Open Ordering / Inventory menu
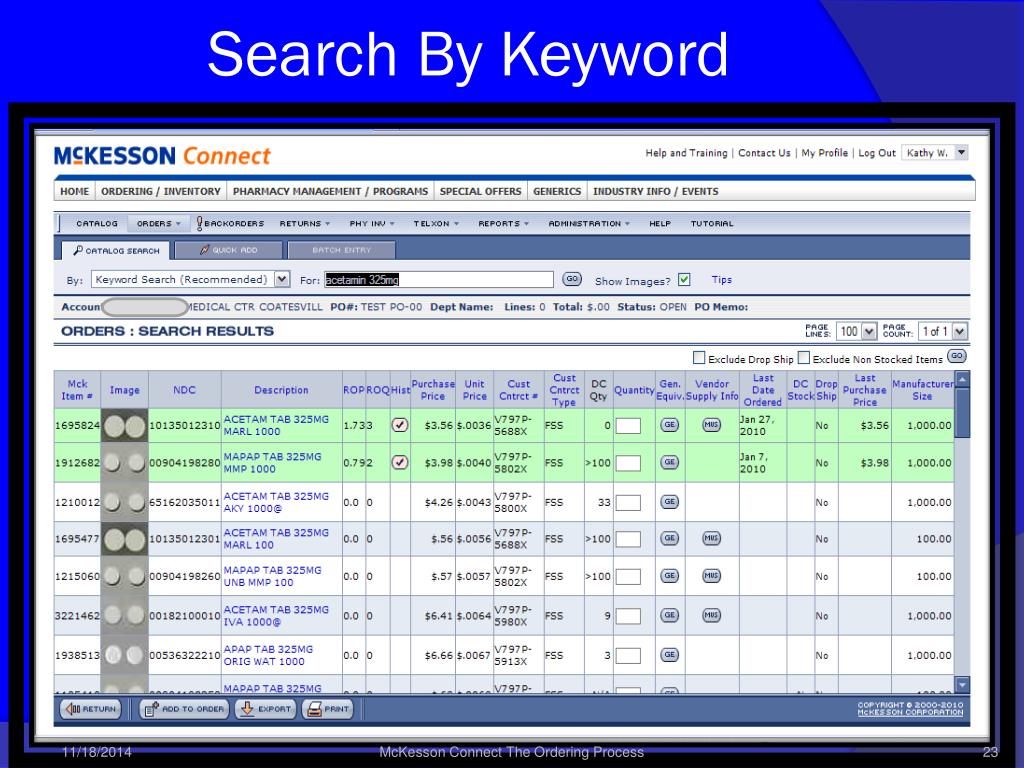 coord(161,191)
